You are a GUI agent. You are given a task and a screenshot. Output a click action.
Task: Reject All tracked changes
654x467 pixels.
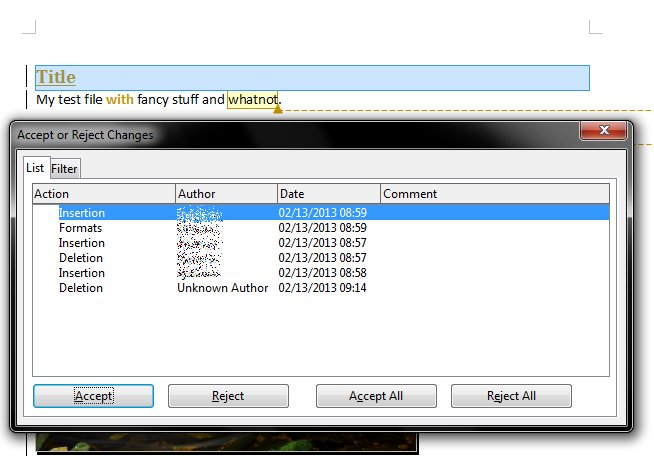511,396
